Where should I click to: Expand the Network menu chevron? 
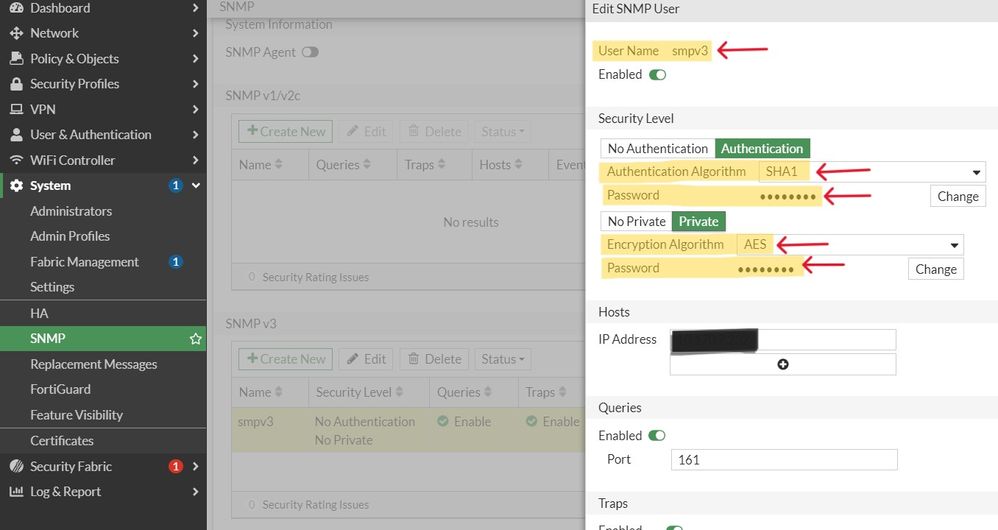195,33
